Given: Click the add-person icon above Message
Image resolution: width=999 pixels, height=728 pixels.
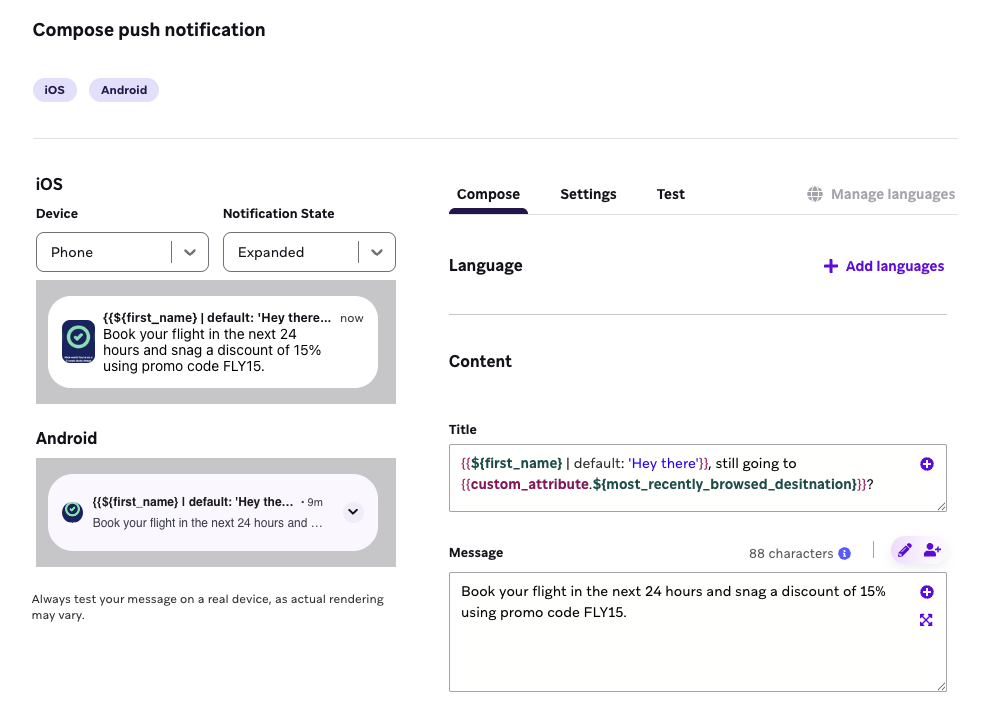Looking at the screenshot, I should (x=932, y=550).
